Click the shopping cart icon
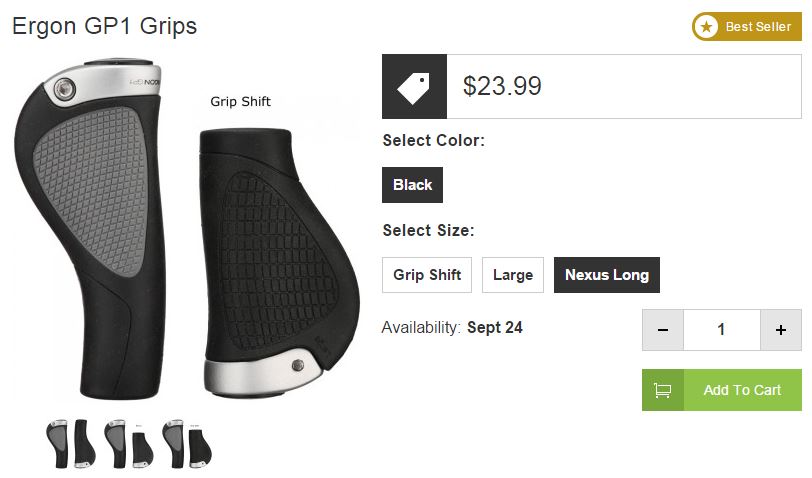 pyautogui.click(x=662, y=390)
